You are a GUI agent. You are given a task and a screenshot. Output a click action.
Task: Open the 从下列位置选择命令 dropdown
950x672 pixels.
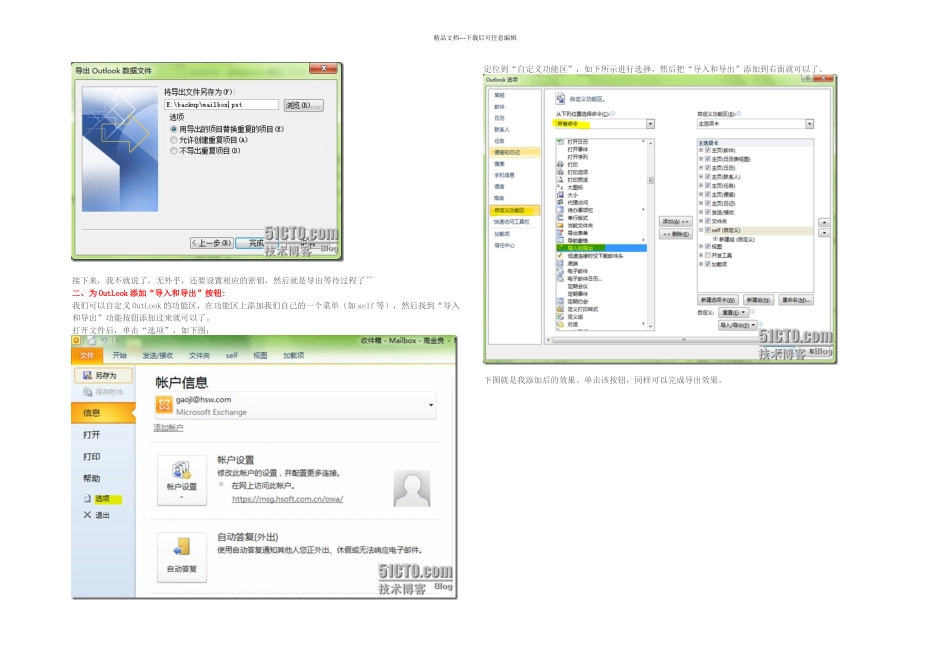pyautogui.click(x=605, y=124)
